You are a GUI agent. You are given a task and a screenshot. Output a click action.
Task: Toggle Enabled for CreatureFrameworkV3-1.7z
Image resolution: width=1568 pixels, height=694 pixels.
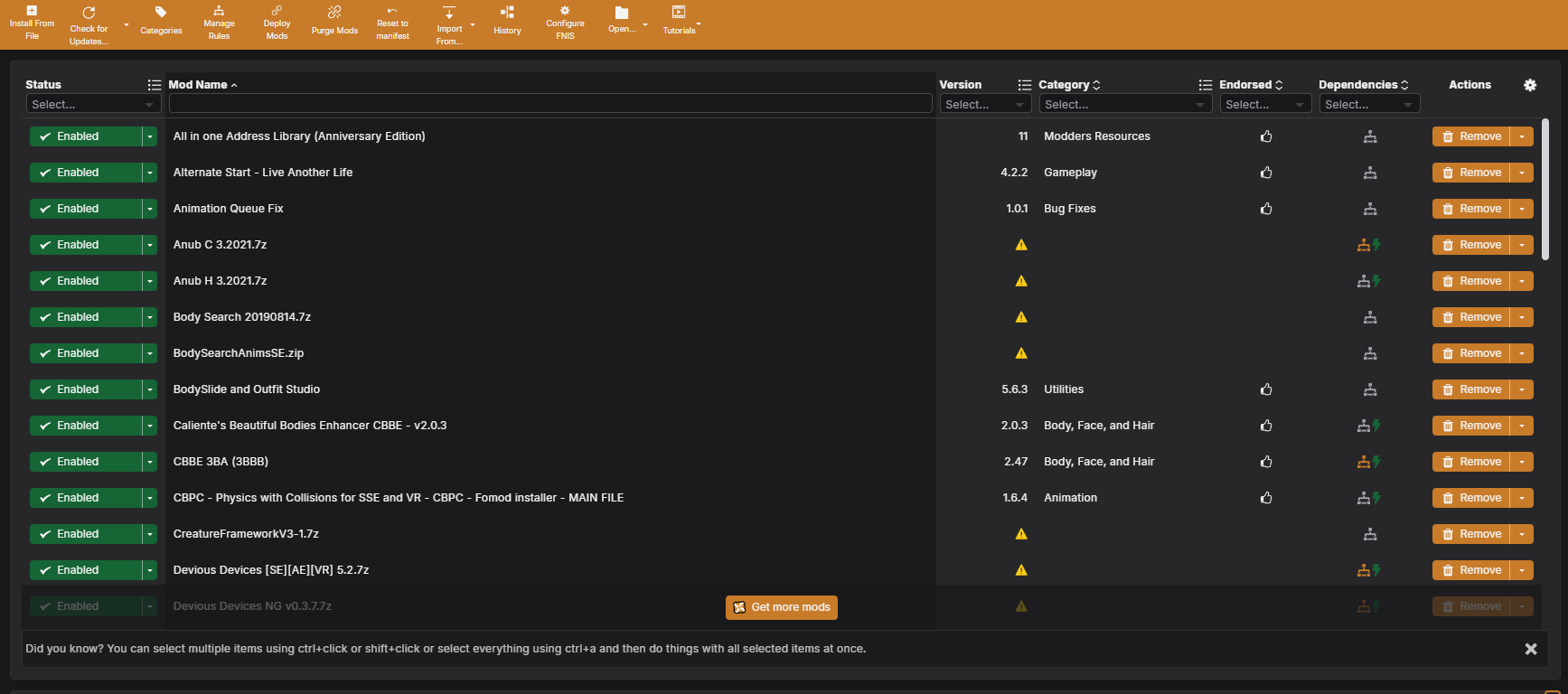tap(86, 534)
